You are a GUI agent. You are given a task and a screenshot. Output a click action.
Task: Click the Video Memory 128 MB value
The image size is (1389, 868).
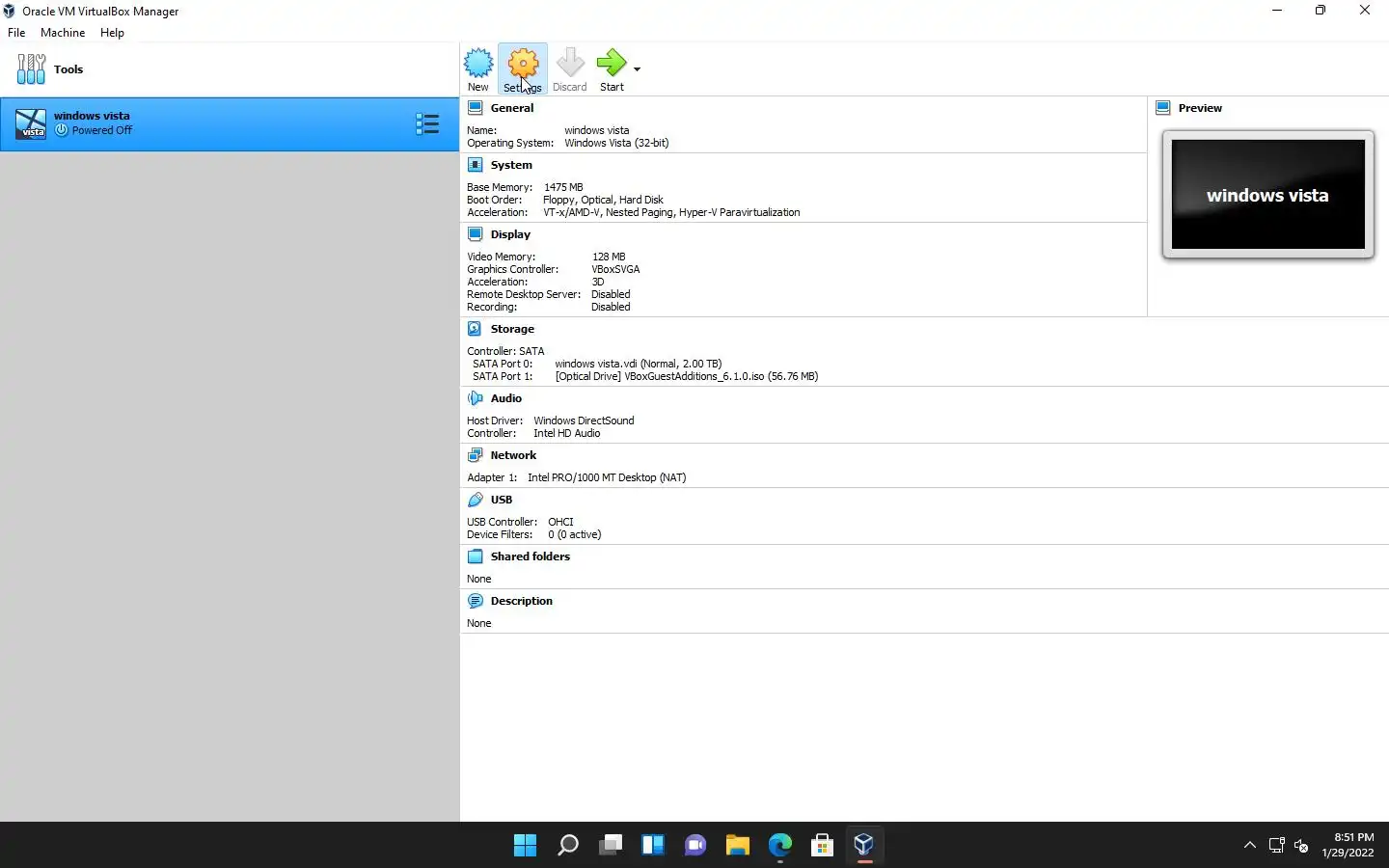pos(609,257)
